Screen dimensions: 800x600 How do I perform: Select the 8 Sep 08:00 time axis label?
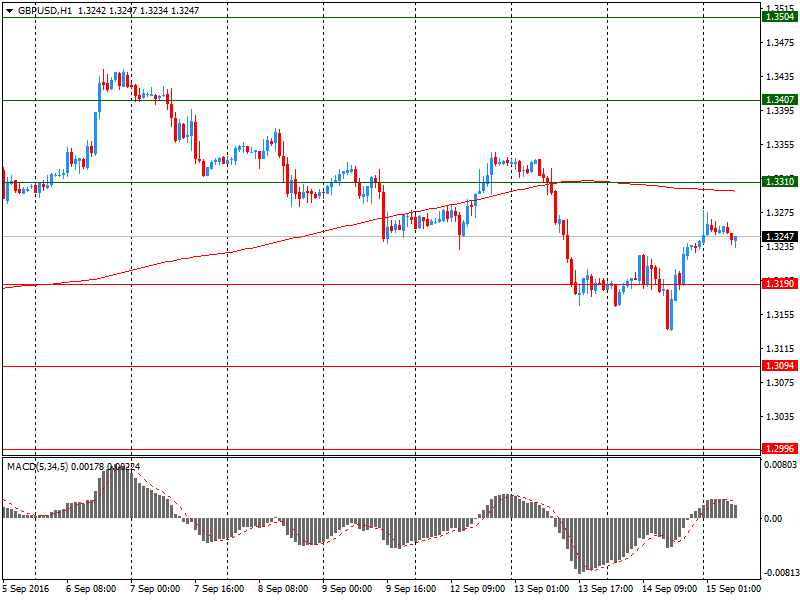[283, 589]
